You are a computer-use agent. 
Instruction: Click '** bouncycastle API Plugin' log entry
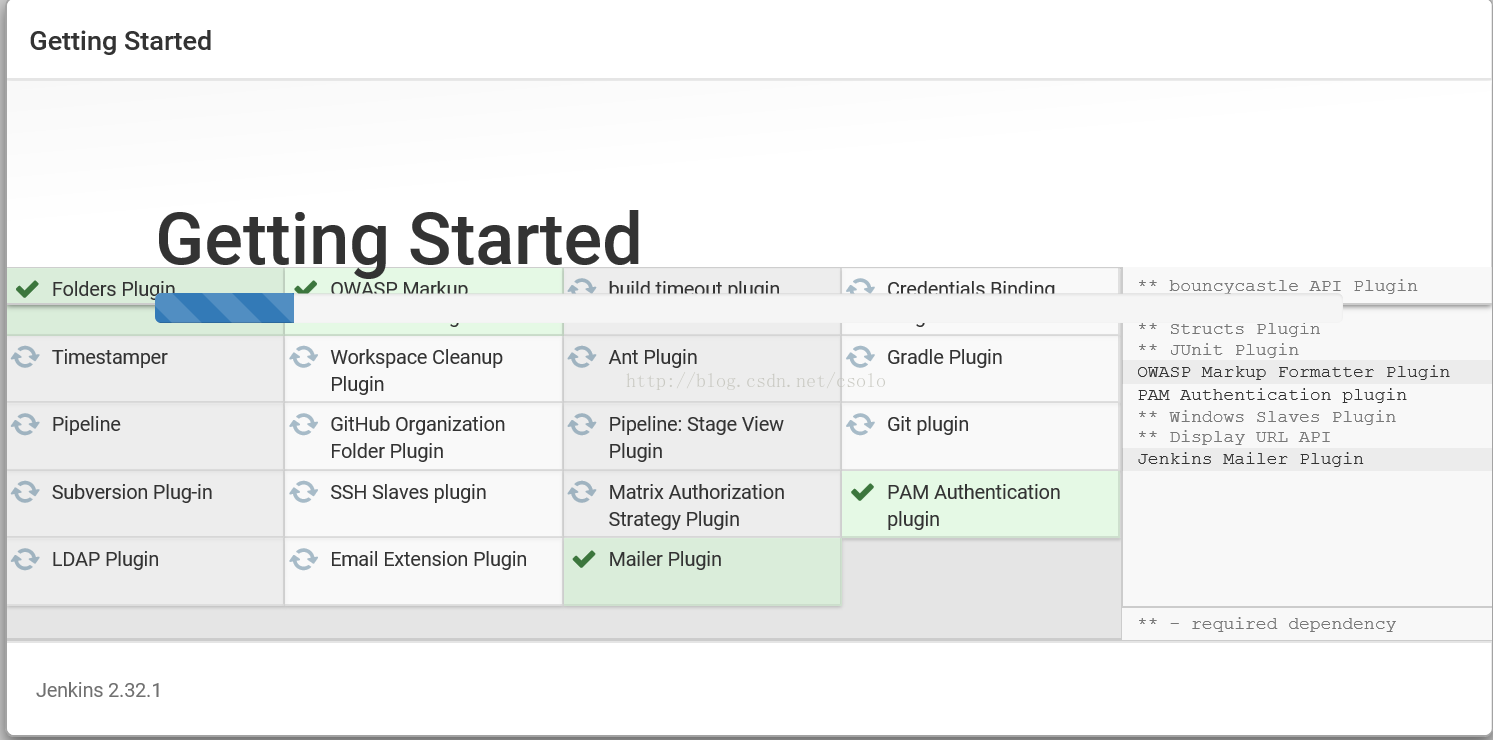[1277, 286]
